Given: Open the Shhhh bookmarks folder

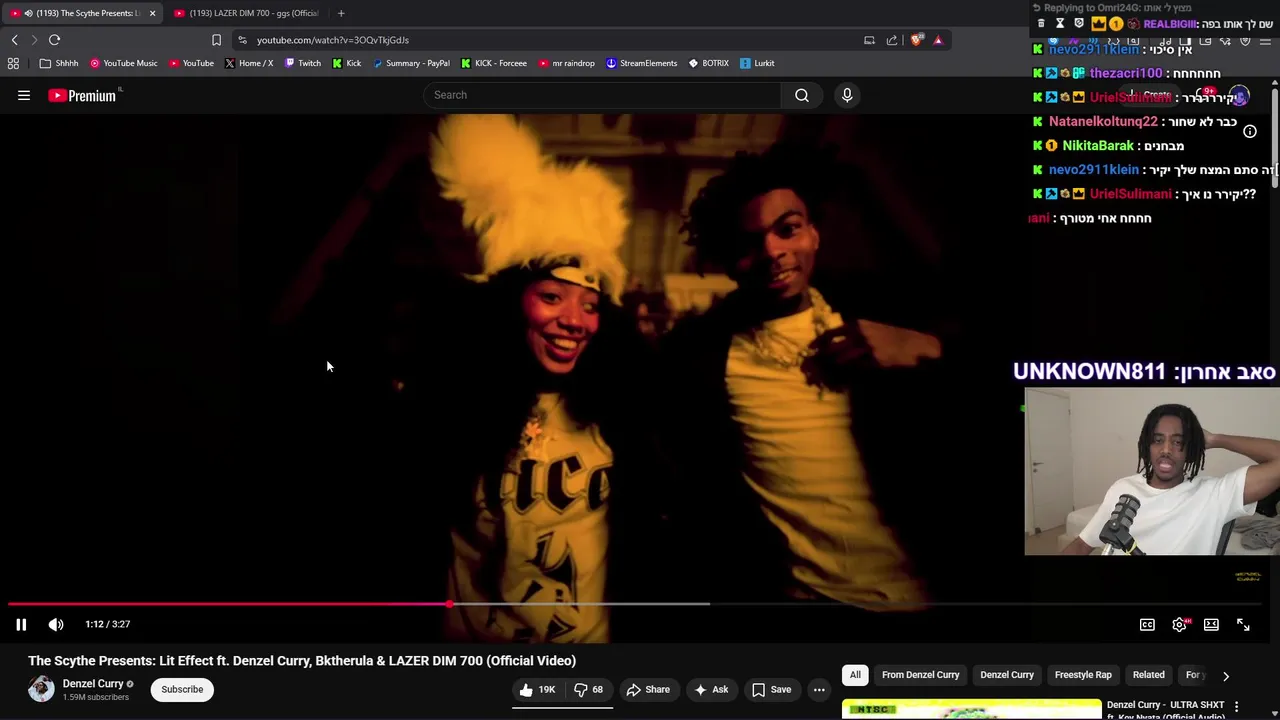Looking at the screenshot, I should [59, 63].
